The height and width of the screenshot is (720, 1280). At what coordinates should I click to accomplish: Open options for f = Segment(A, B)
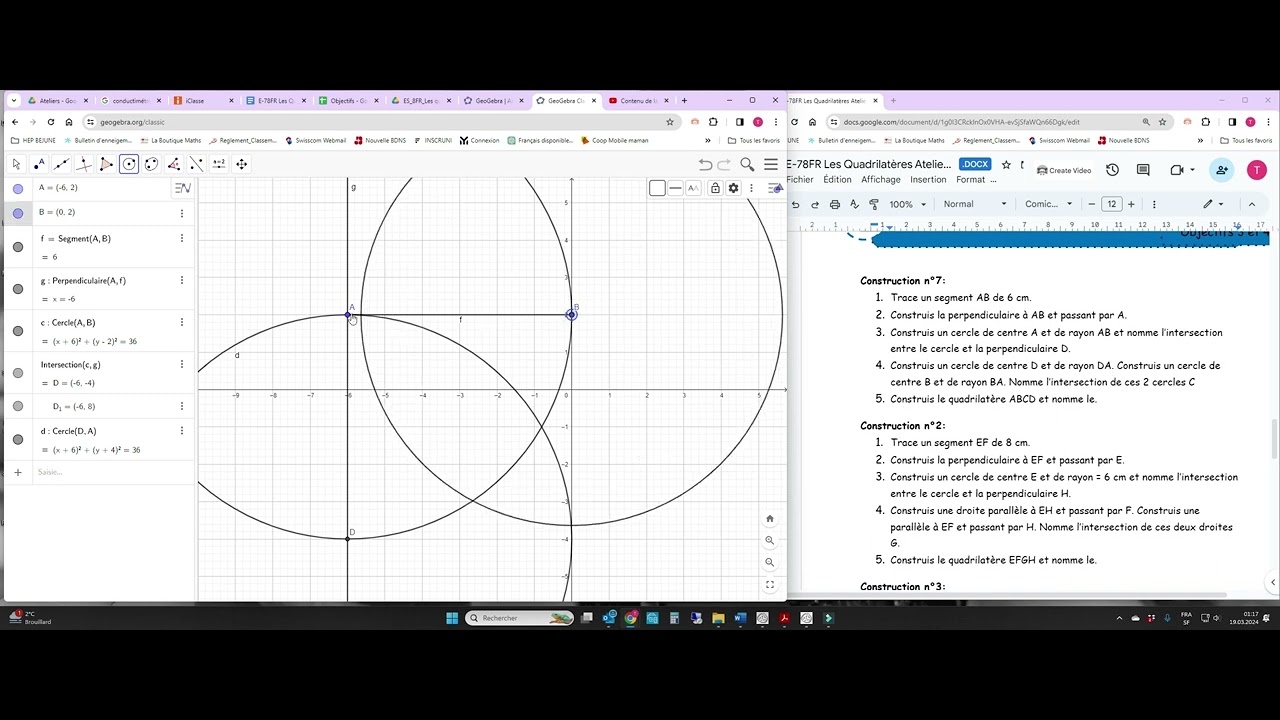coord(182,238)
